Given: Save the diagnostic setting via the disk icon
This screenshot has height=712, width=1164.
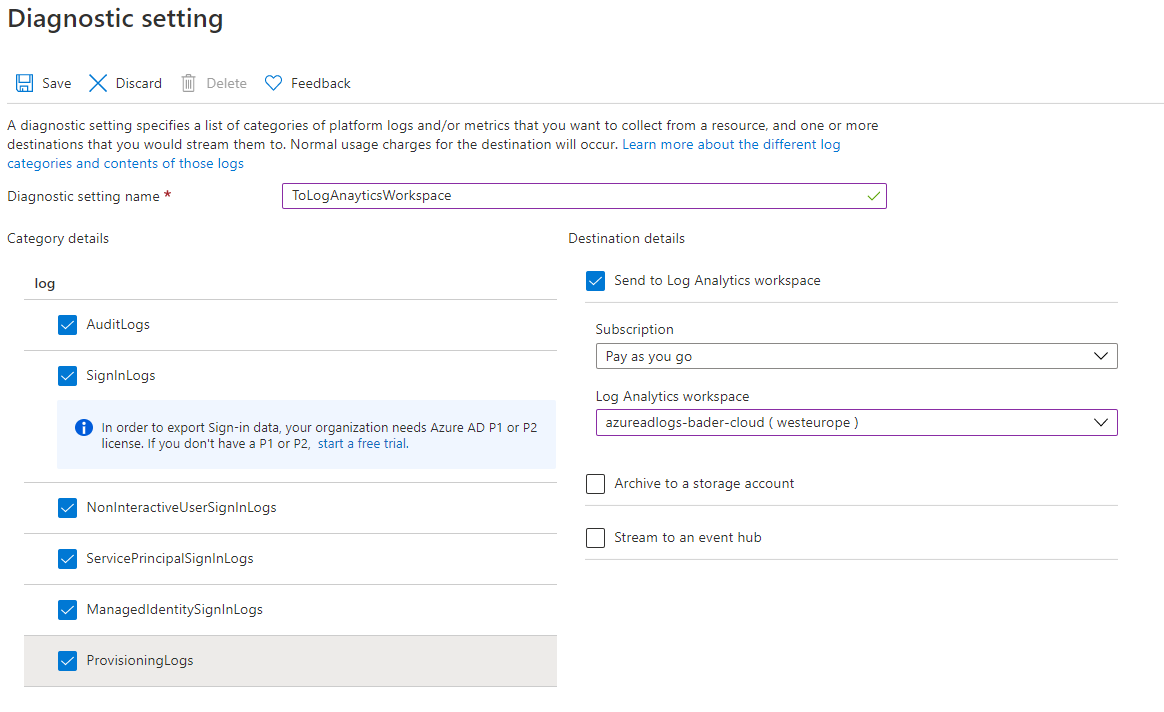Looking at the screenshot, I should pos(23,83).
